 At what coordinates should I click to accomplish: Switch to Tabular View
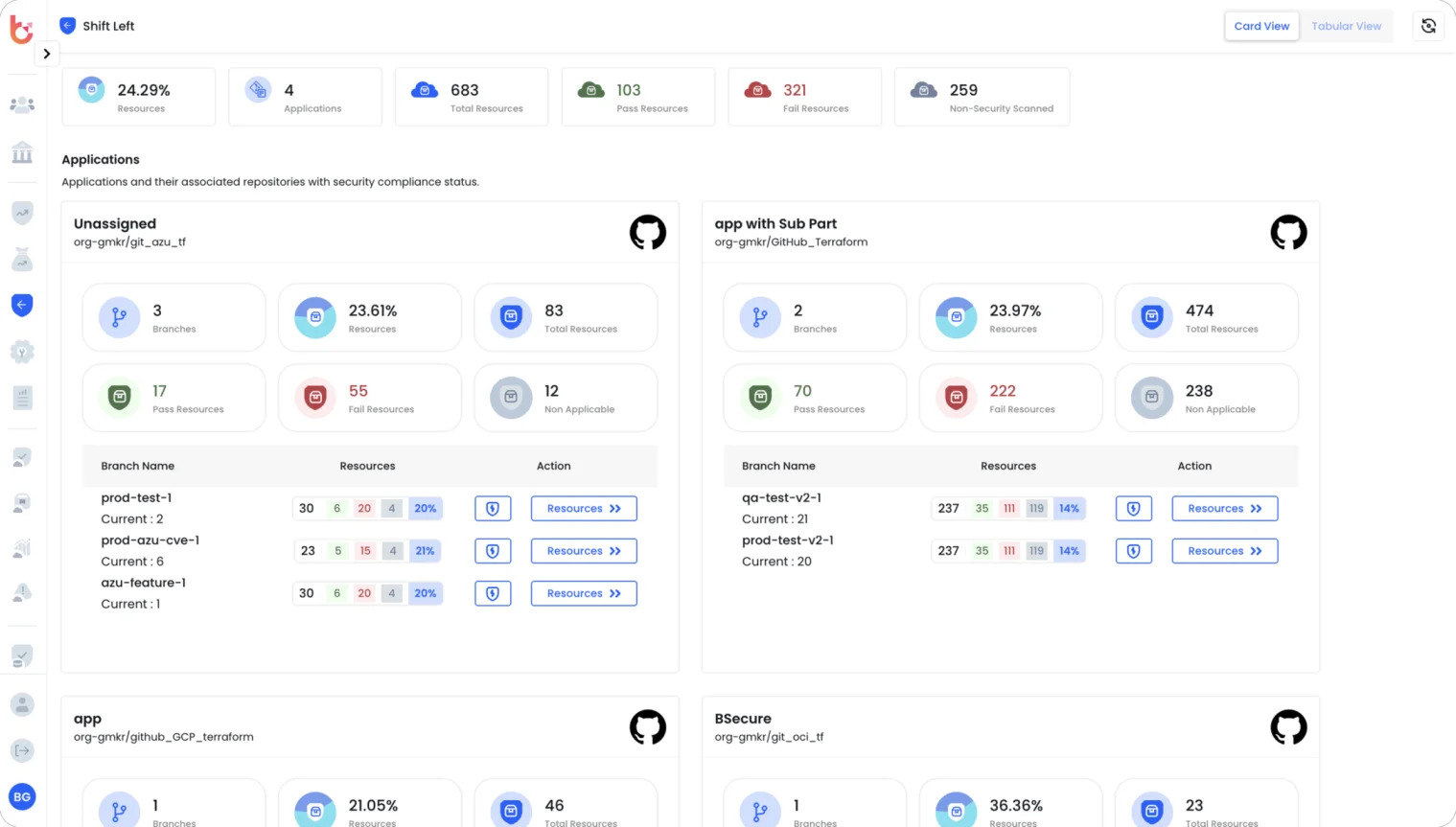1346,26
